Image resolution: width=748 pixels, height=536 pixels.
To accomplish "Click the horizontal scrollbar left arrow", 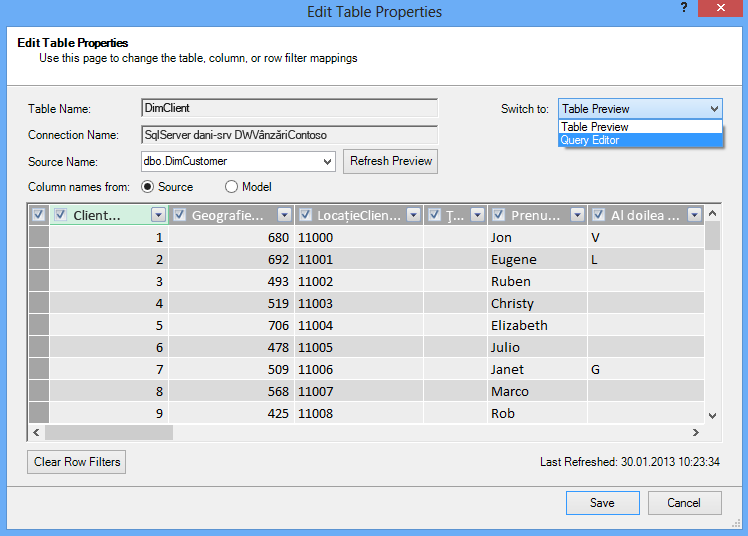I will coord(36,433).
